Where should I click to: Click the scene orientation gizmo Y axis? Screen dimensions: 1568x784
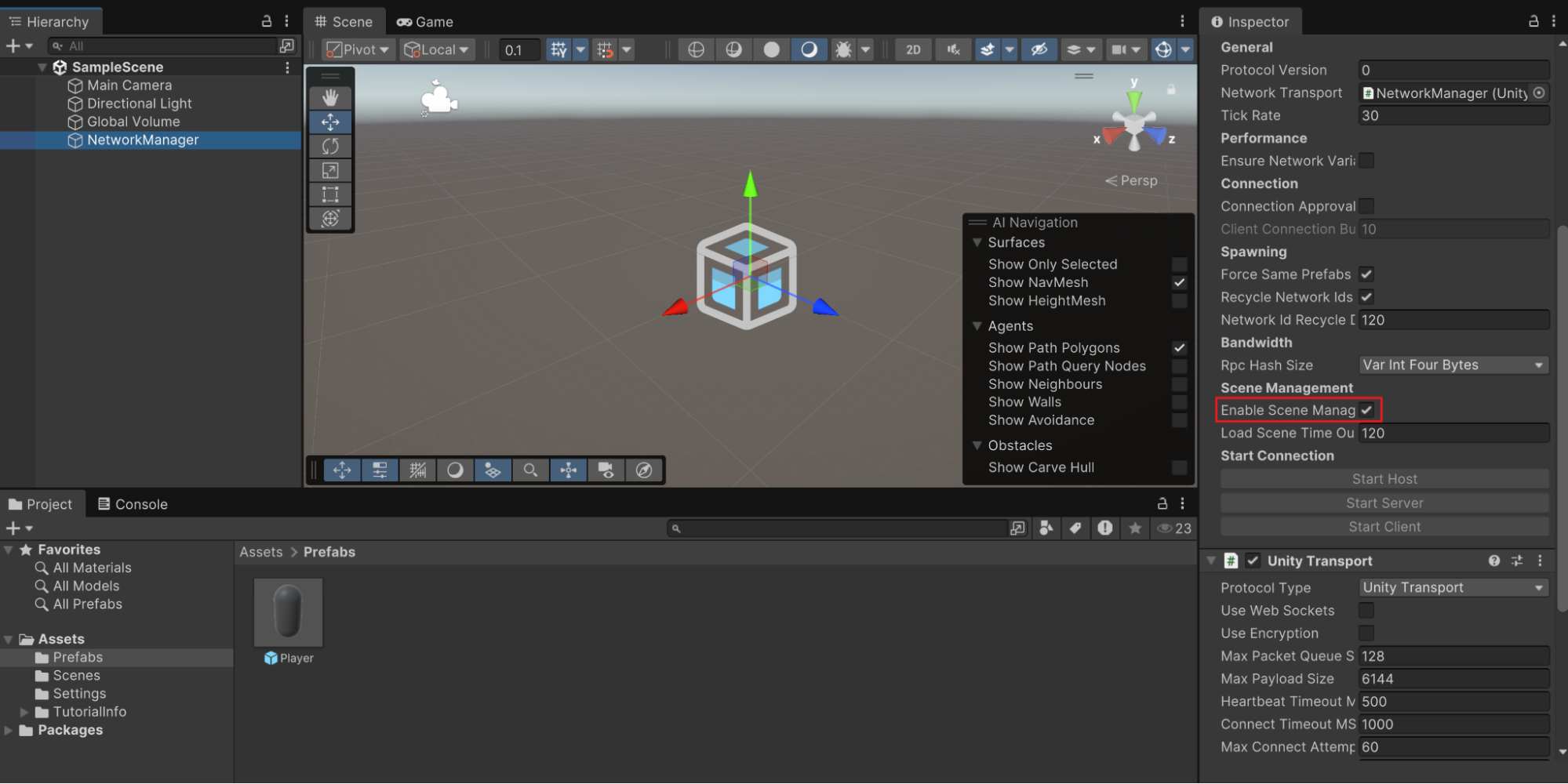tap(1134, 100)
